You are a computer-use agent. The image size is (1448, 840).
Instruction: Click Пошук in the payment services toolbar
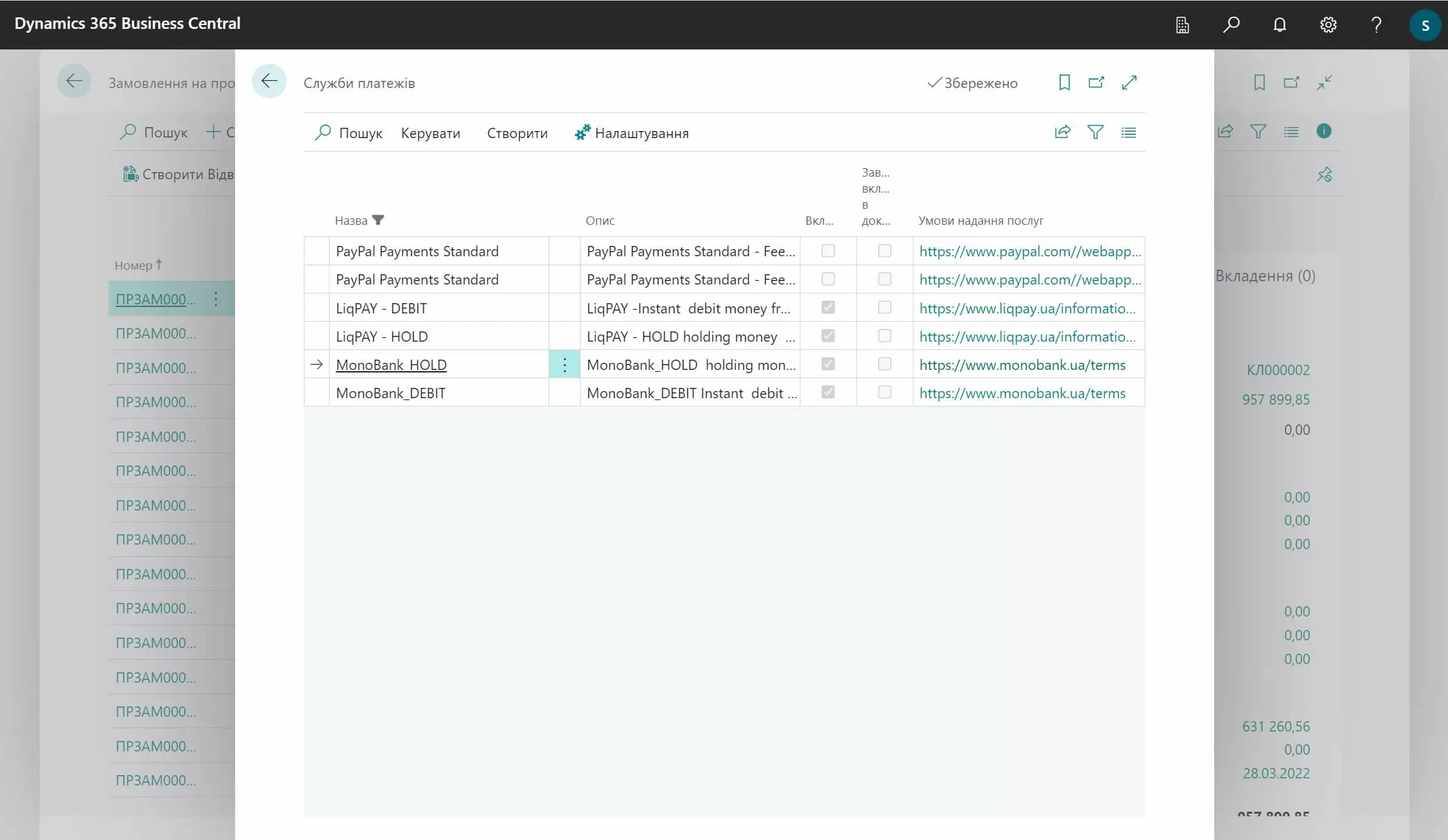click(x=349, y=133)
